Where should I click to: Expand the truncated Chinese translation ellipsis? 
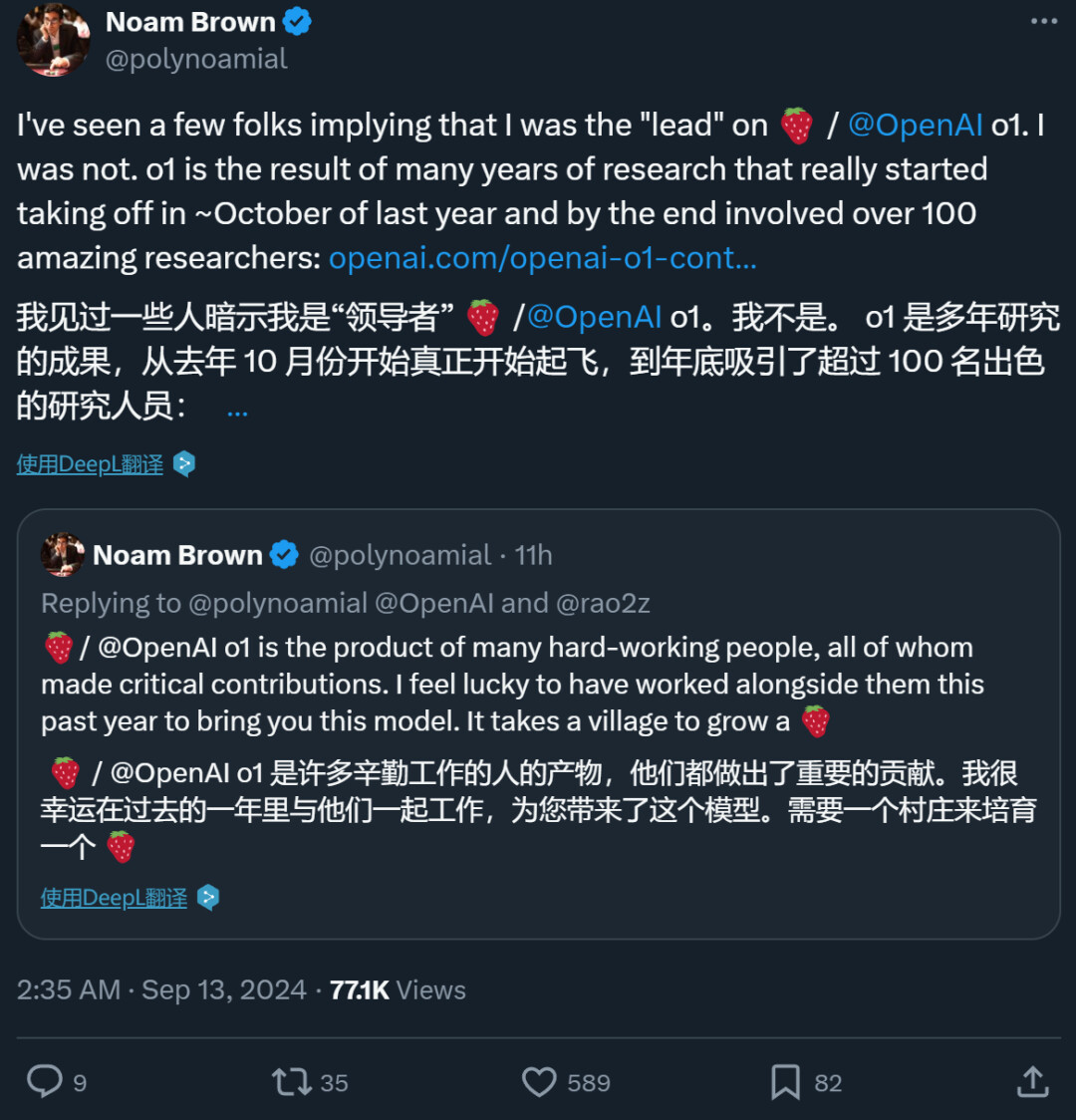click(x=237, y=408)
